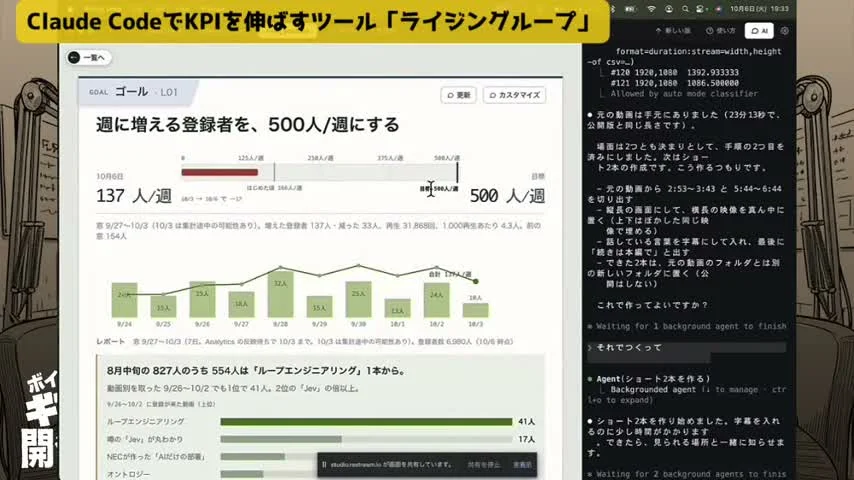Open the settings gear in terminal panel
The height and width of the screenshot is (480, 854).
coord(784,31)
